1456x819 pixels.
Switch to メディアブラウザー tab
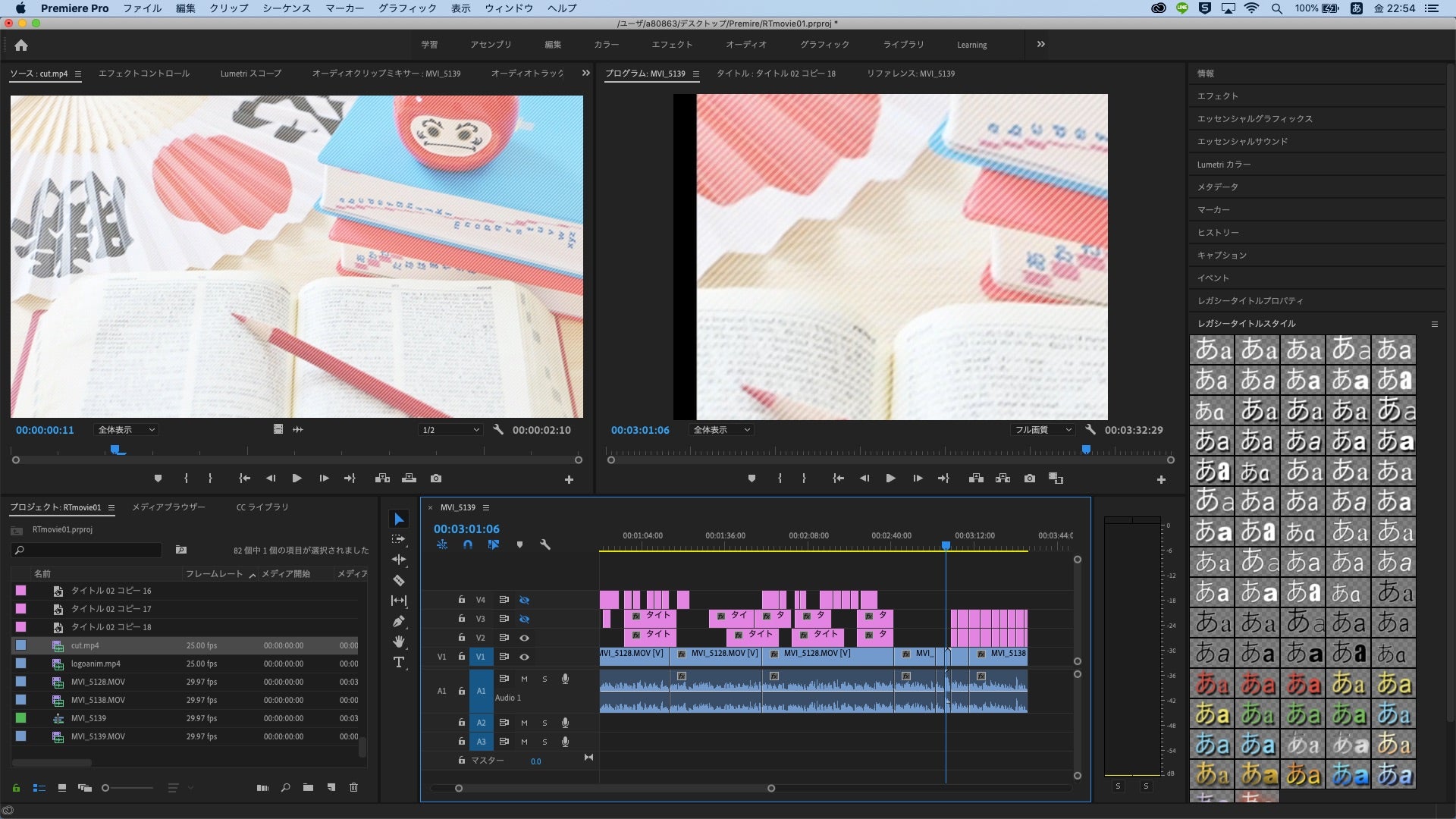click(x=168, y=507)
